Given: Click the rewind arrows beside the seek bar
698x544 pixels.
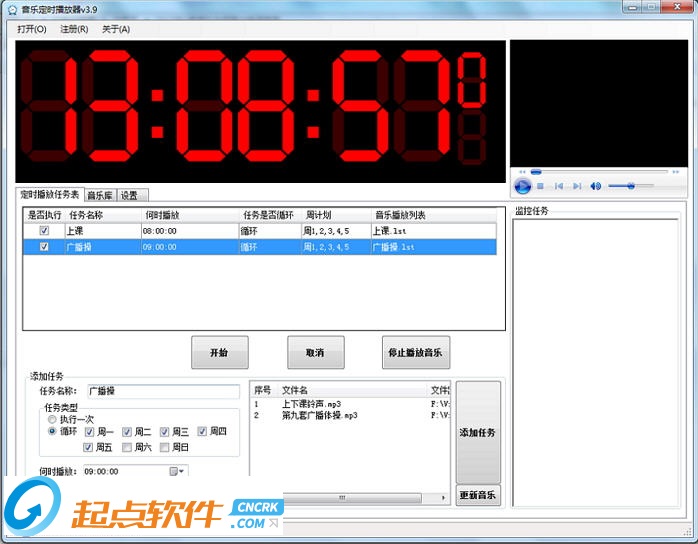Looking at the screenshot, I should pos(522,172).
